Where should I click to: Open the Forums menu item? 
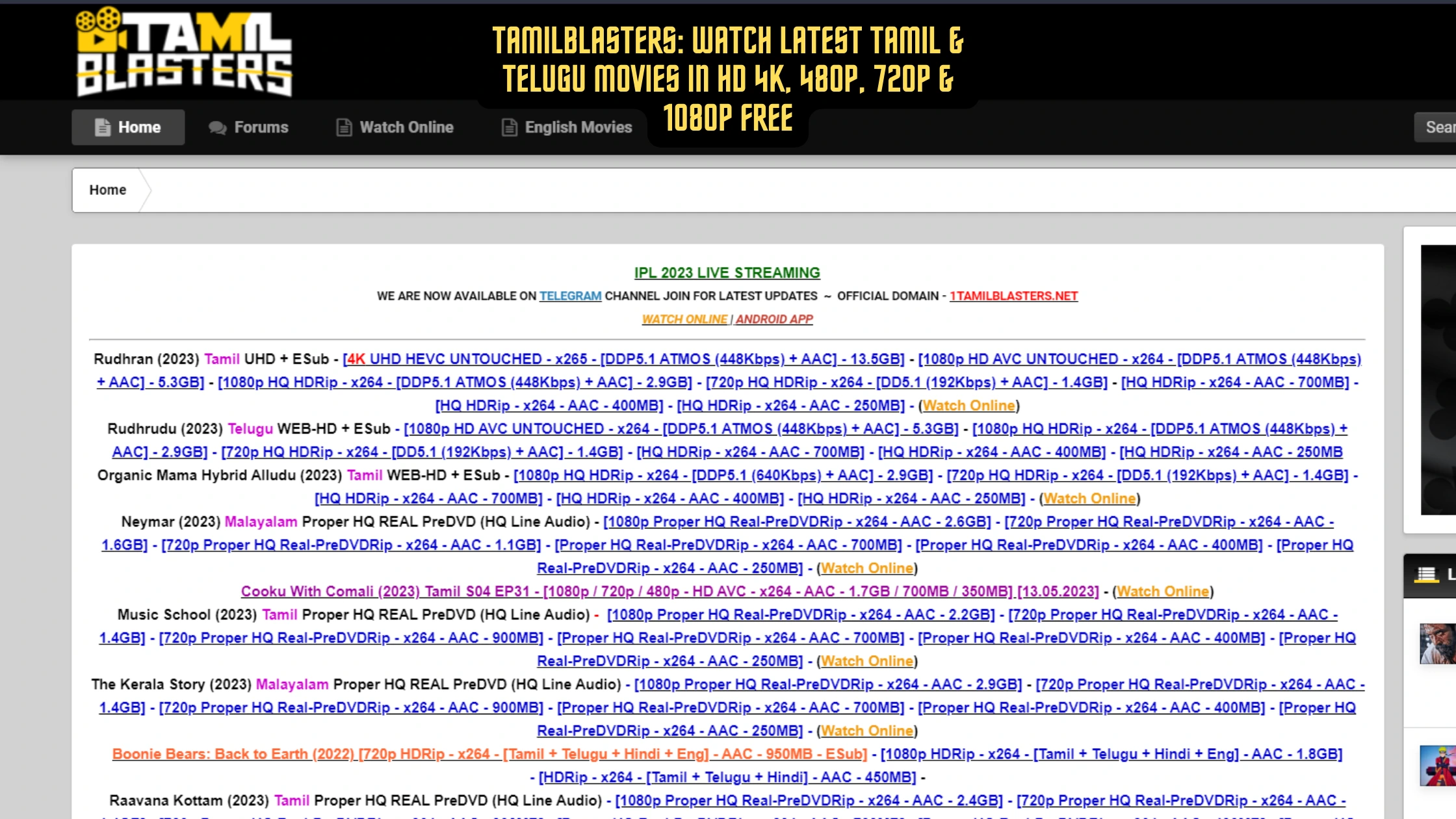click(x=248, y=127)
